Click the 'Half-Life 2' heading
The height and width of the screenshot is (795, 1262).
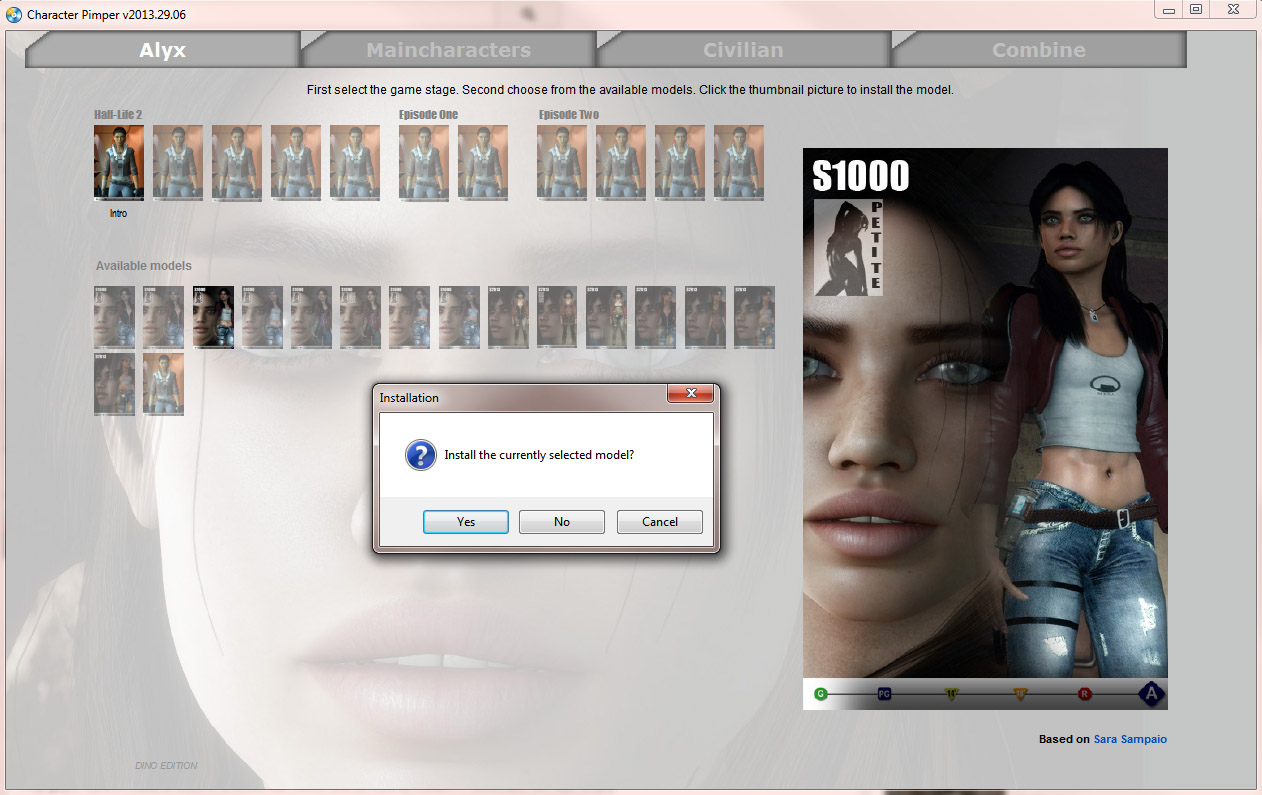(119, 114)
